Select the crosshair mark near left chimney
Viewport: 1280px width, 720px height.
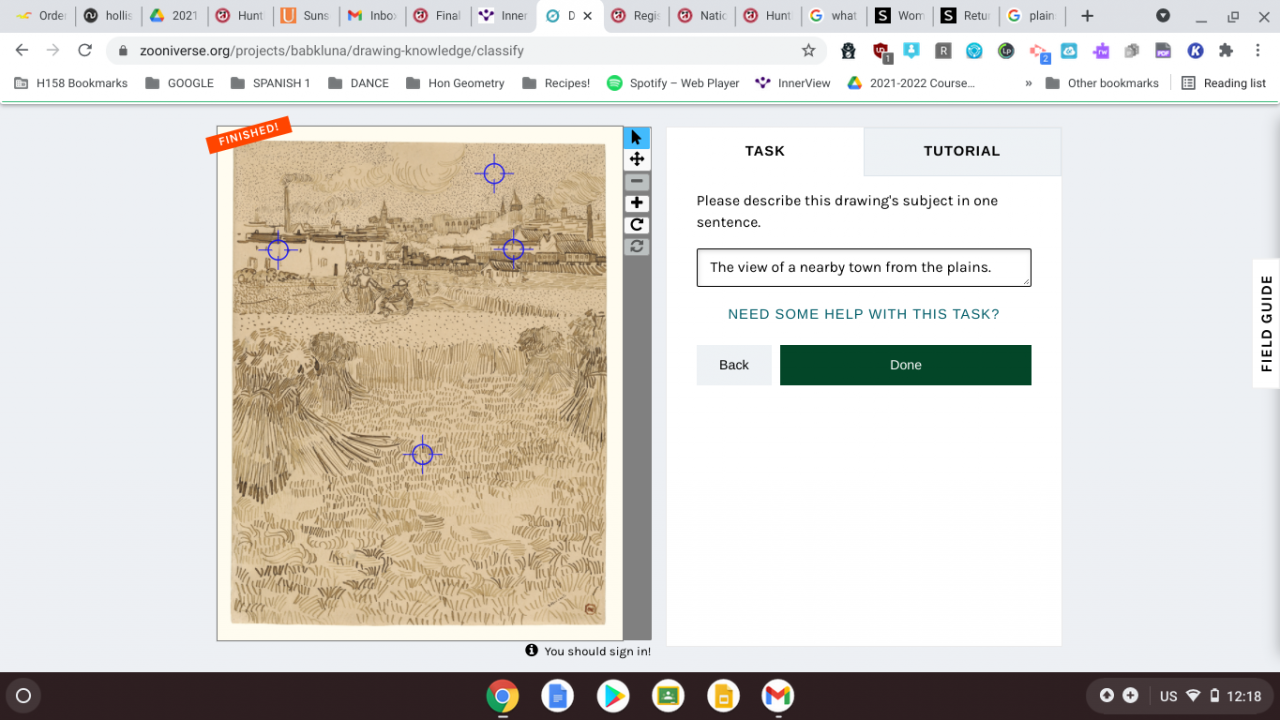pyautogui.click(x=278, y=250)
